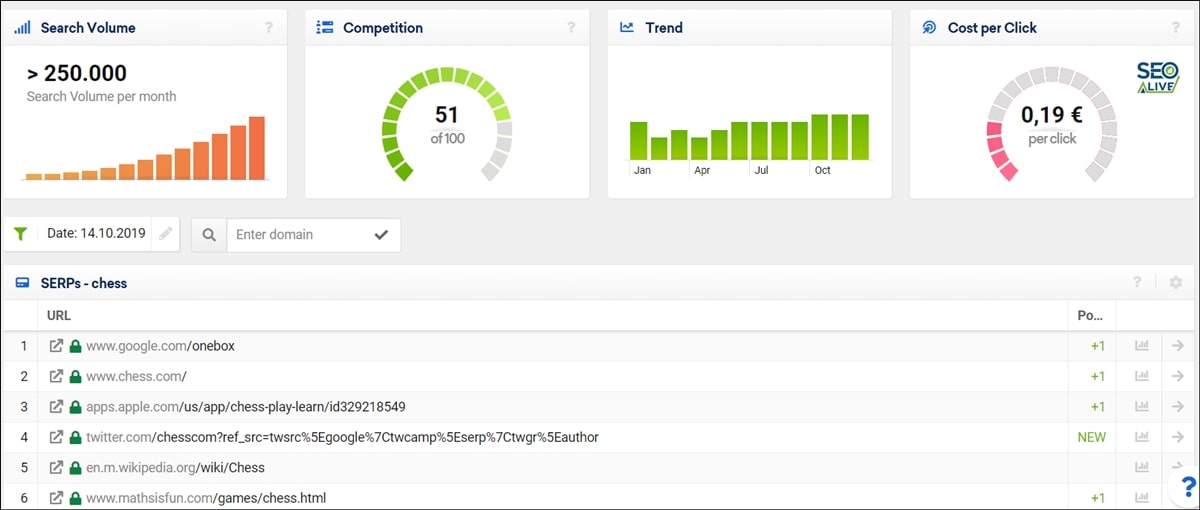
Task: Click the Competition gauge showing 51
Action: click(x=447, y=124)
